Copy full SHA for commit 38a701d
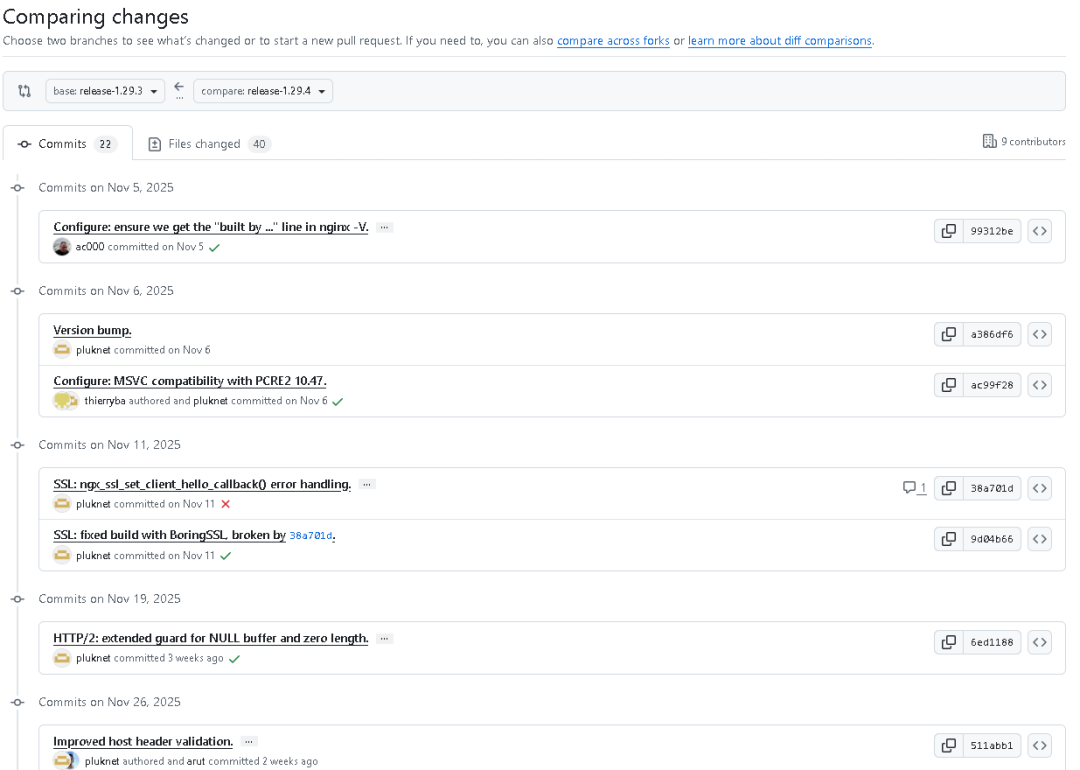 [x=948, y=488]
